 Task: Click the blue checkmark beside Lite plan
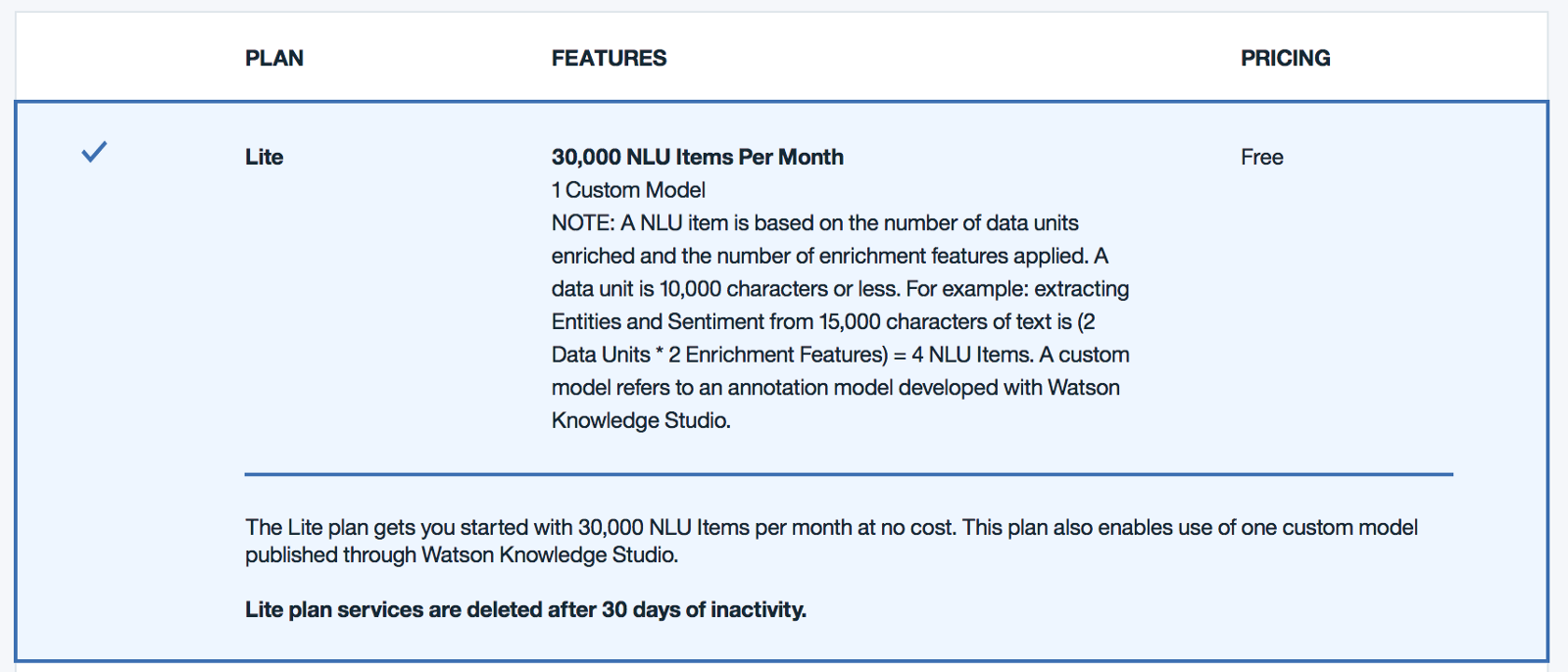[x=94, y=152]
